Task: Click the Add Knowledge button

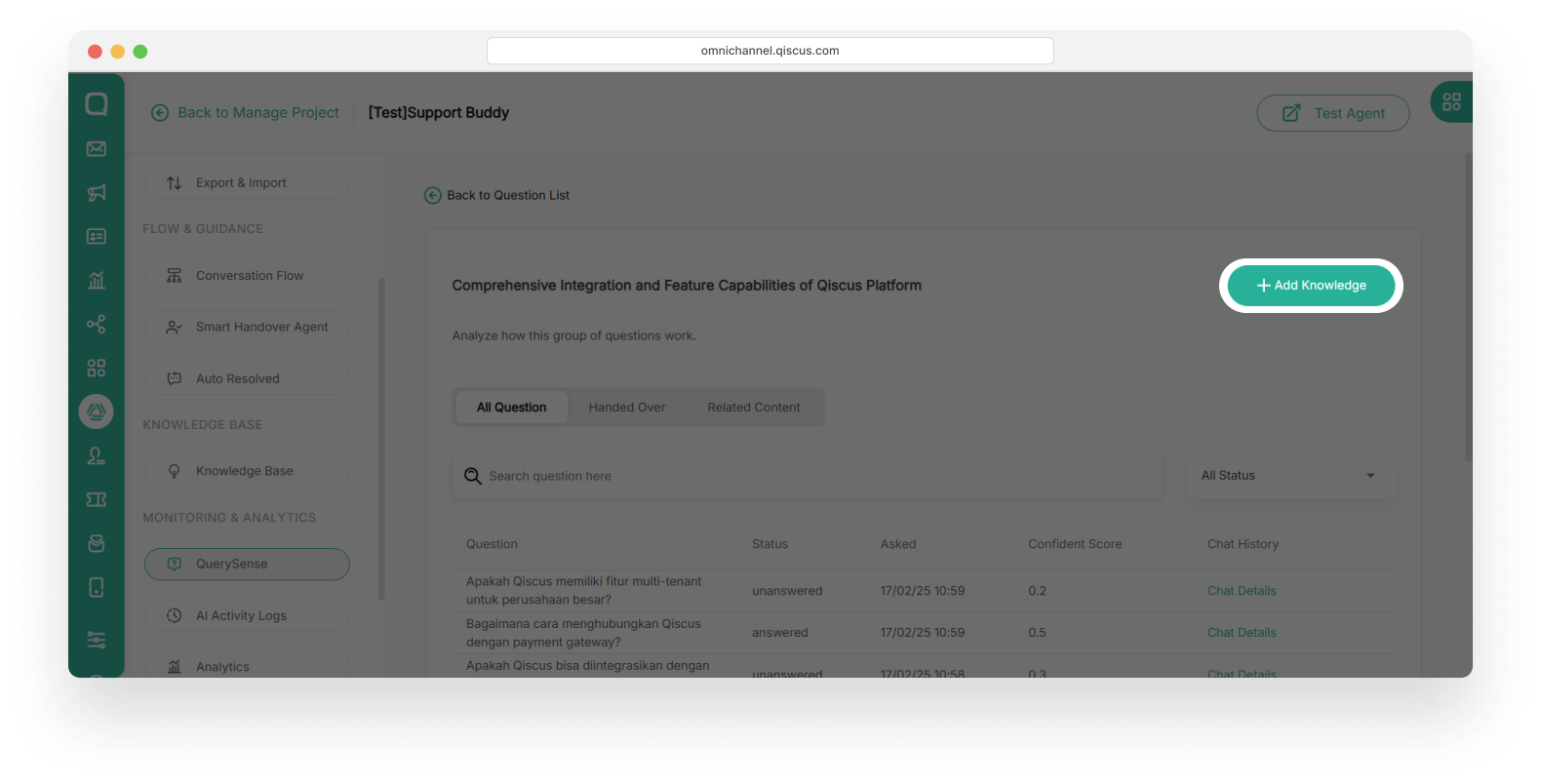Action: (1311, 286)
